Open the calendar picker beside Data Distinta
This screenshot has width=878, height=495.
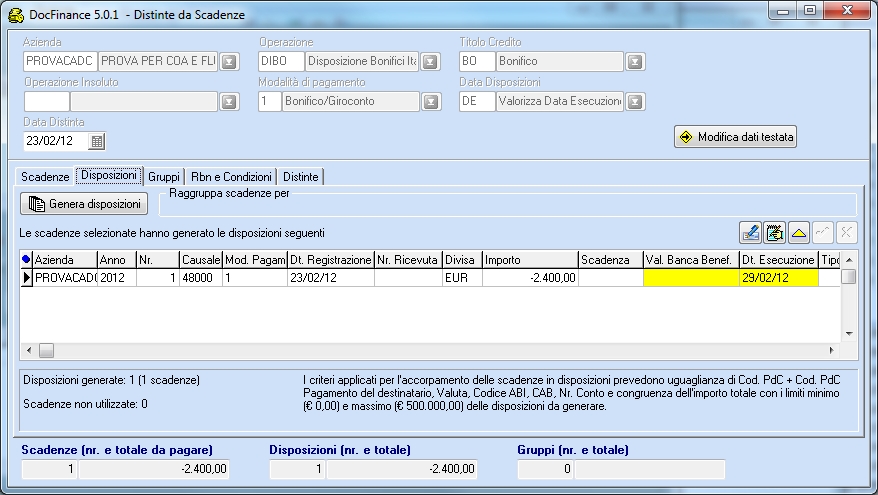(98, 141)
